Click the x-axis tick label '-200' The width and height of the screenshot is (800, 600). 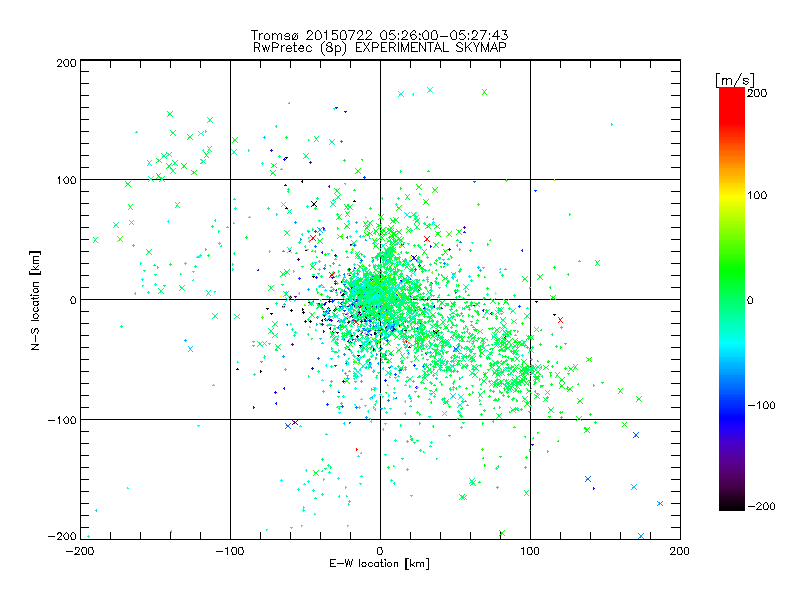(80, 551)
